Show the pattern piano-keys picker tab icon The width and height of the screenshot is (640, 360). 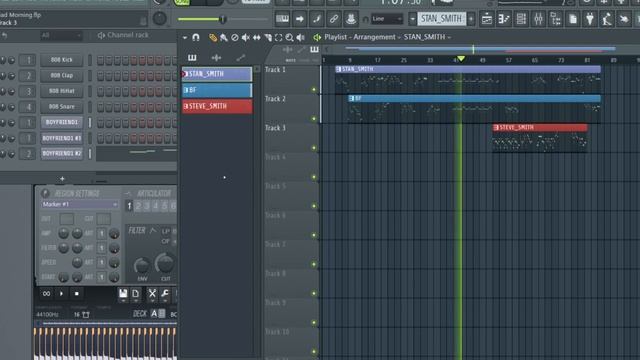point(192,58)
